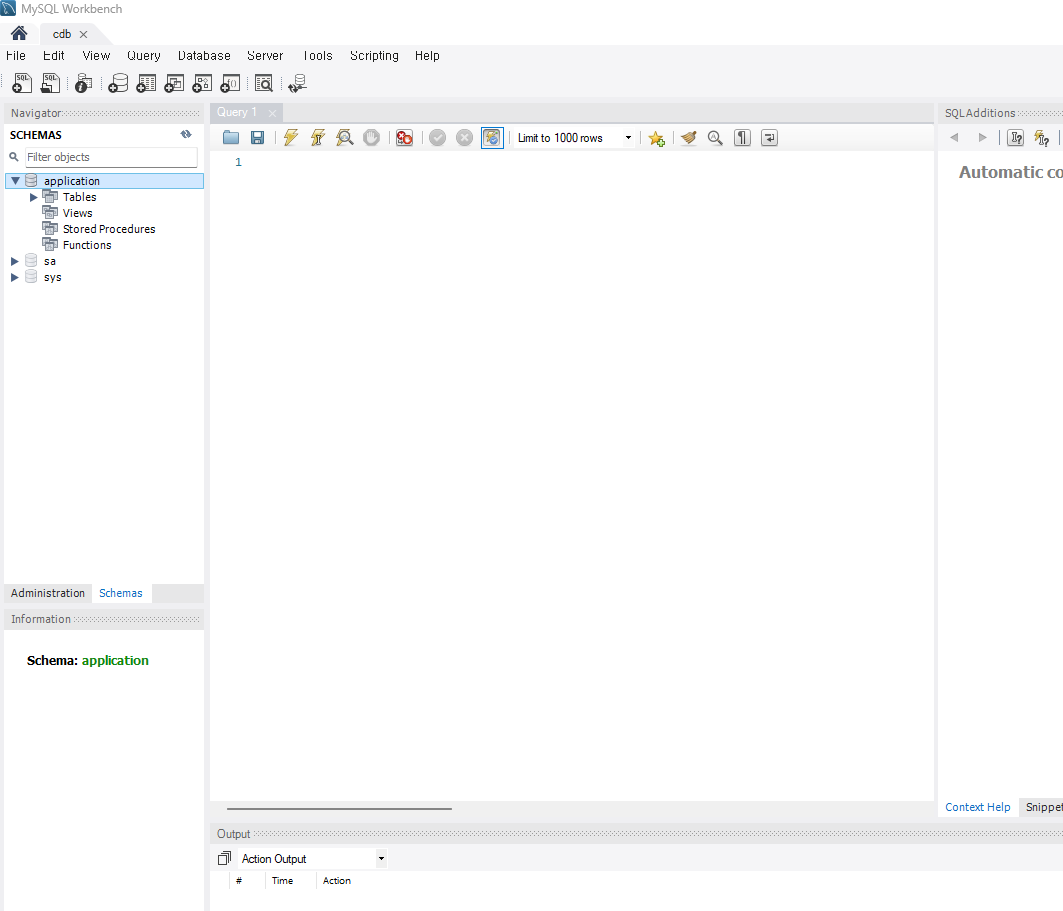Create a new SQL tab for queries

(22, 83)
